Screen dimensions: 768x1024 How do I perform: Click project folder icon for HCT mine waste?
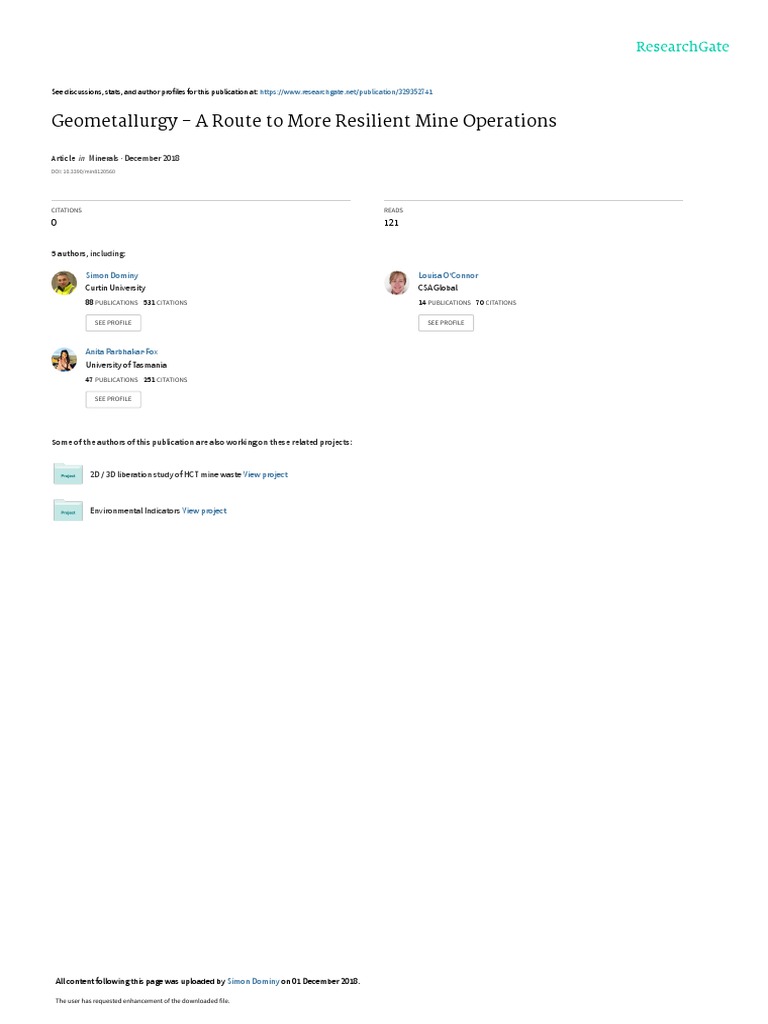pos(68,474)
